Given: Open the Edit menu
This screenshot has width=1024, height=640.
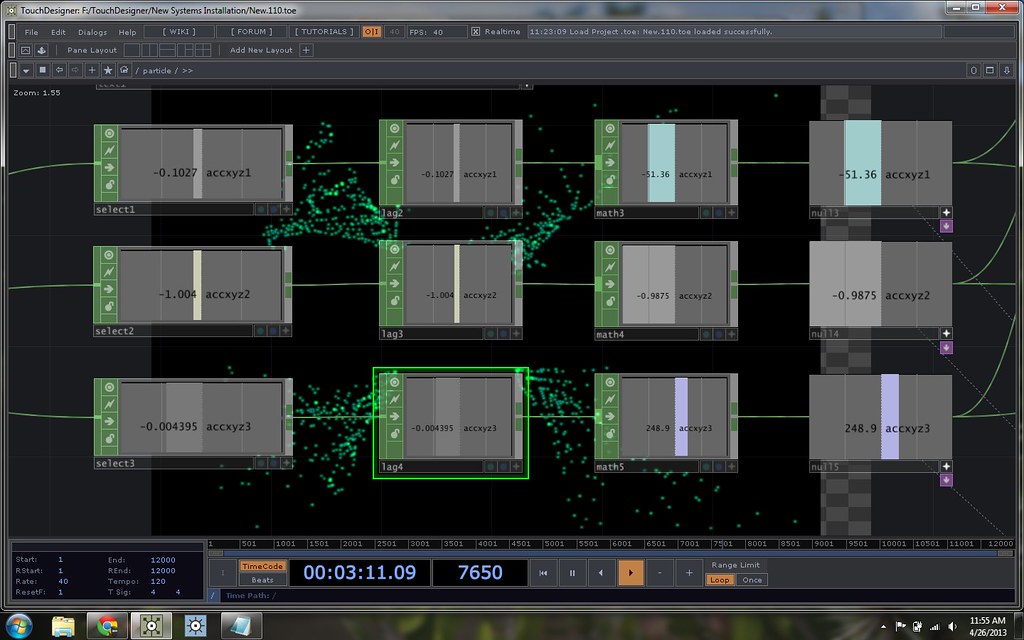Looking at the screenshot, I should (58, 32).
